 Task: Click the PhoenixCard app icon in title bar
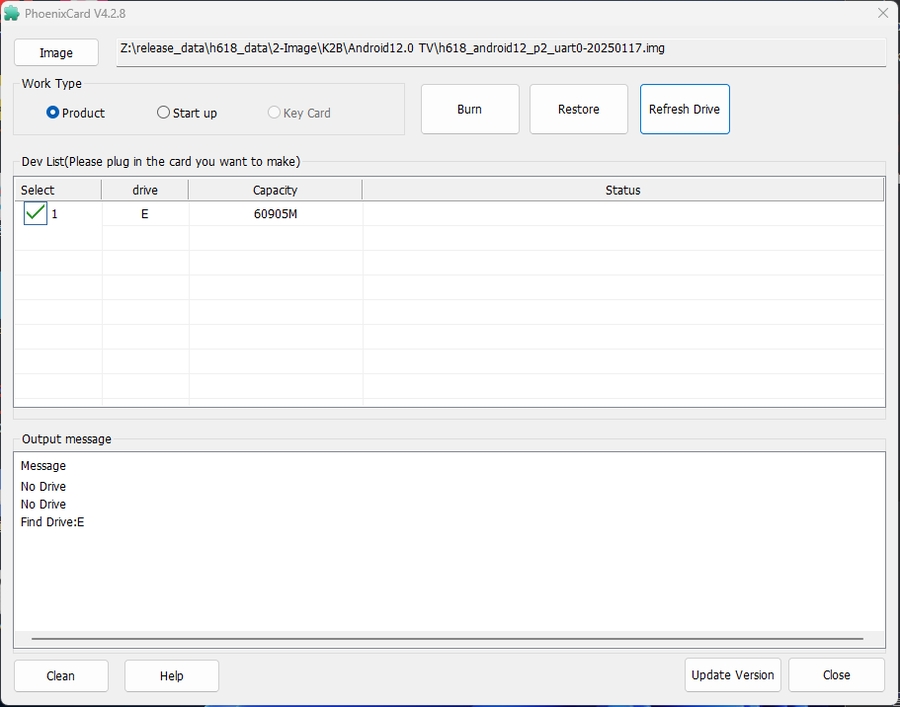12,13
